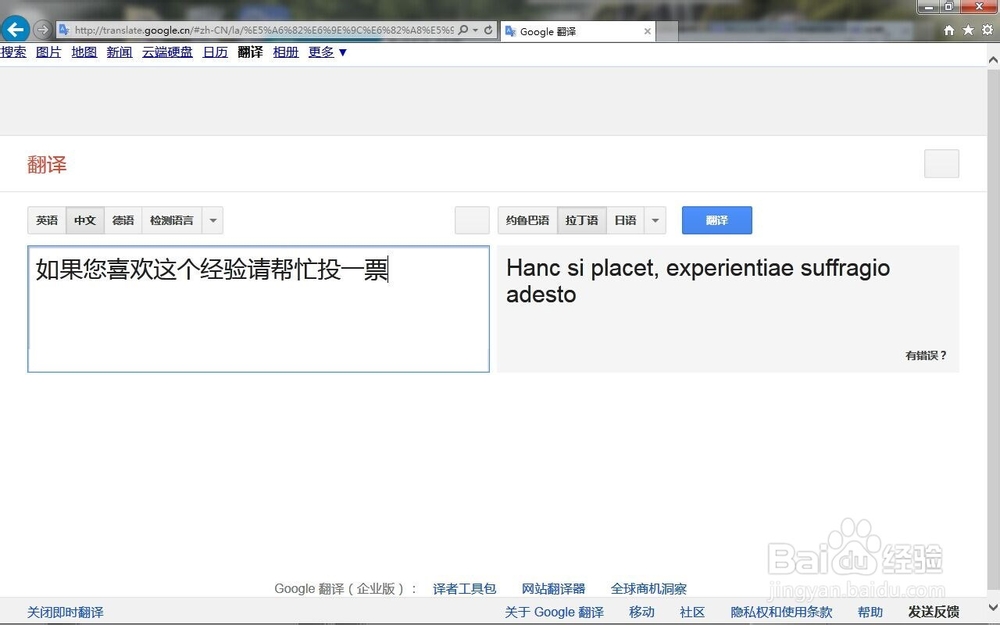1000x625 pixels.
Task: Select 约鲁巴语 as target language
Action: 527,221
